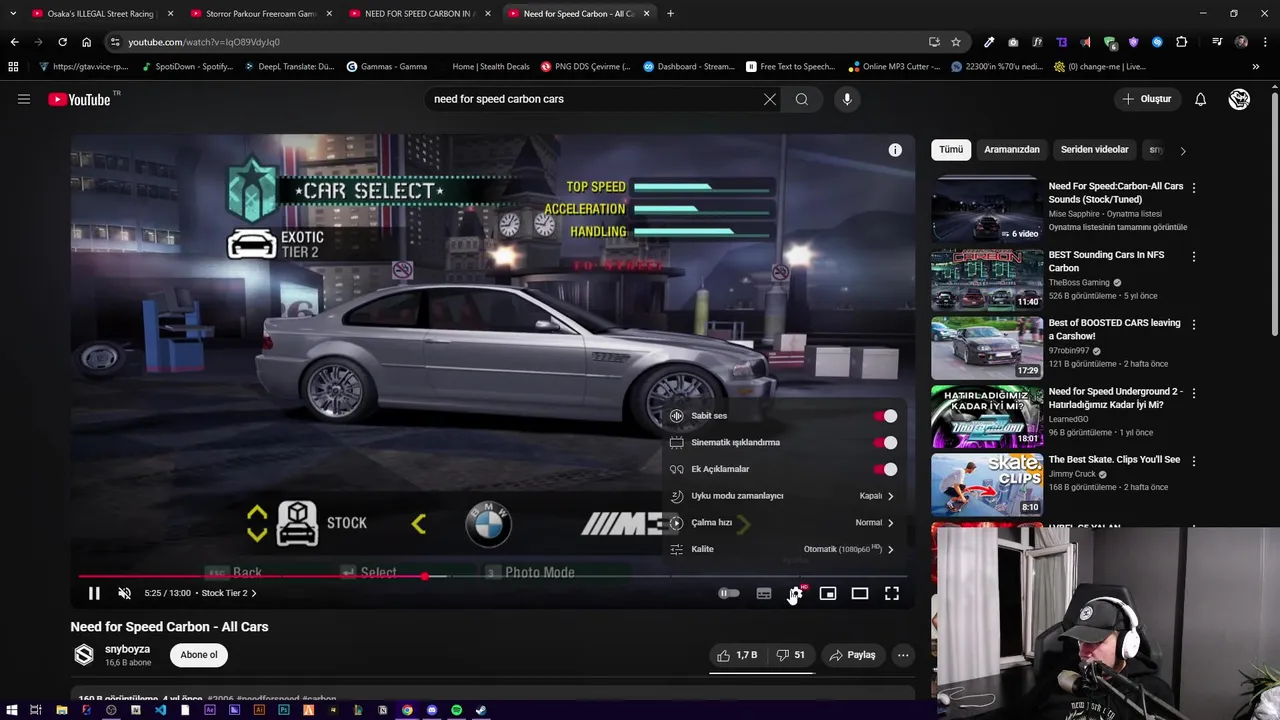The width and height of the screenshot is (1280, 720).
Task: Click Oynatma listesinin tamamını görüntüle link
Action: 1118,227
